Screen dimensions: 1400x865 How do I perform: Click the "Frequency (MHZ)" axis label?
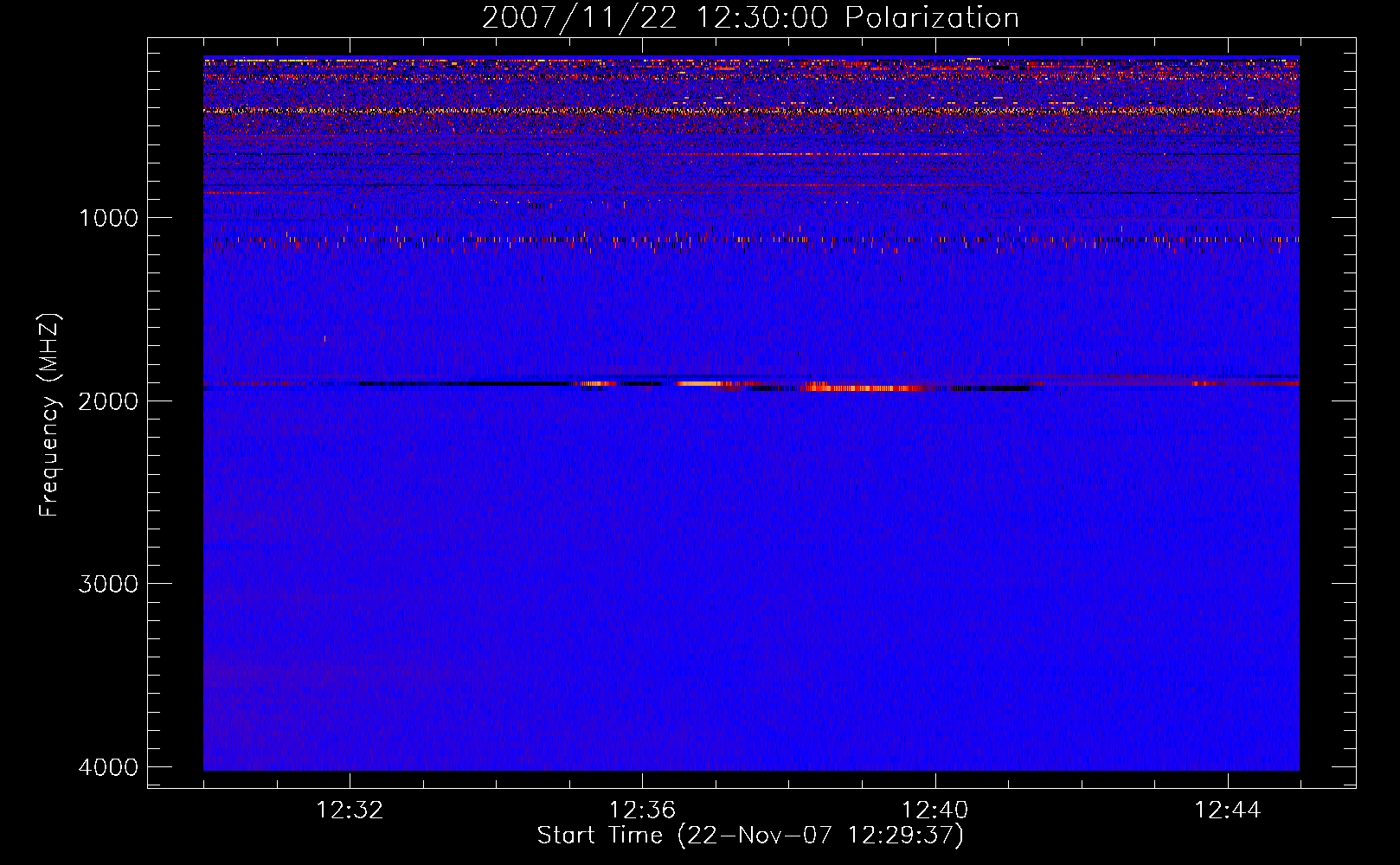pyautogui.click(x=49, y=415)
